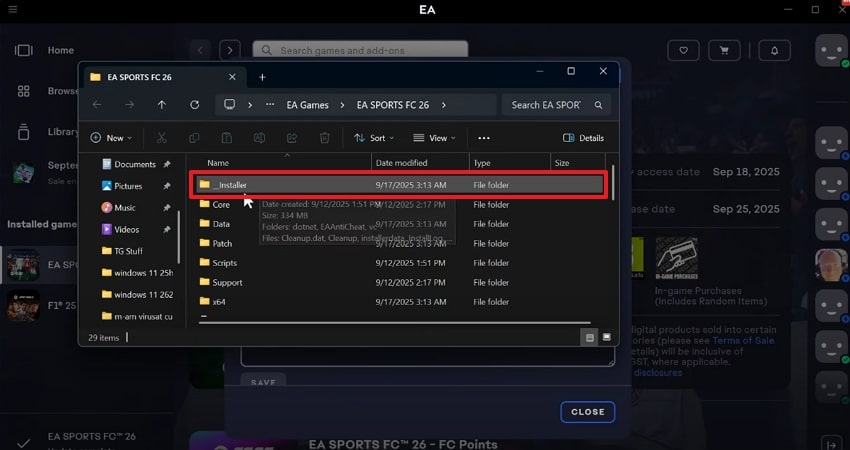
Task: Open the View dropdown
Action: 434,138
